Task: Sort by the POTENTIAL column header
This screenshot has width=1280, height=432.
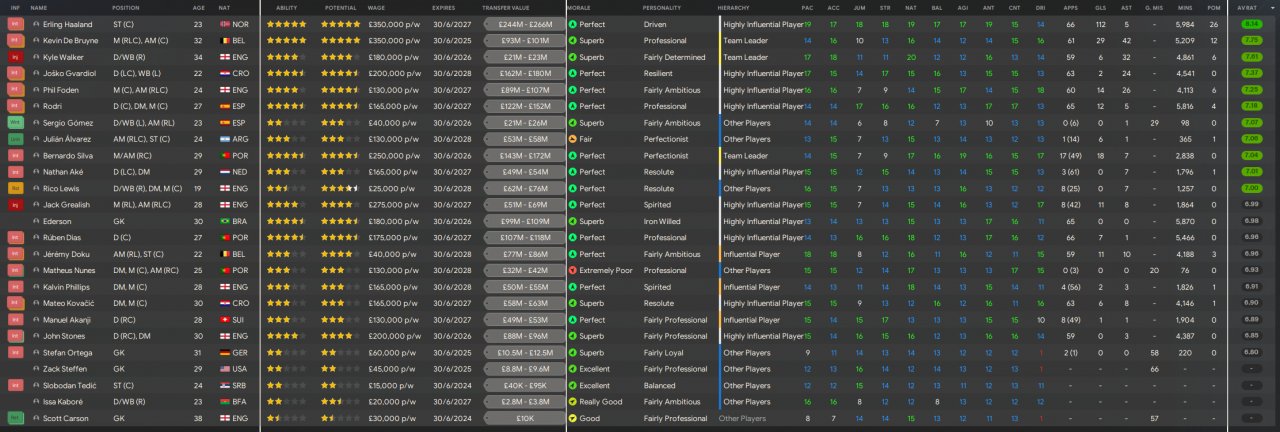Action: click(340, 7)
